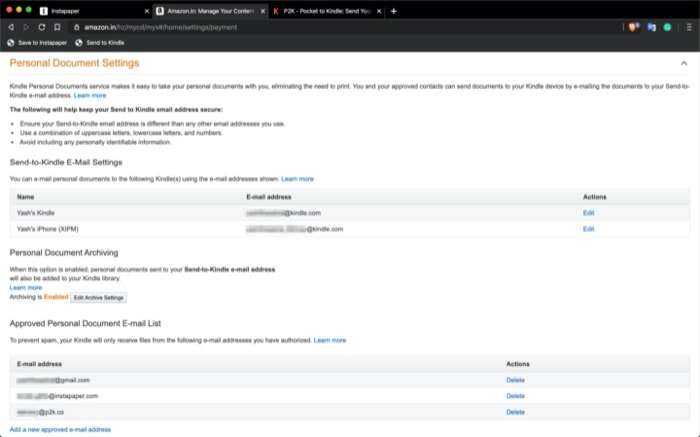Open Learn more under Personal Document Archiving
This screenshot has width=700, height=437.
coord(26,287)
